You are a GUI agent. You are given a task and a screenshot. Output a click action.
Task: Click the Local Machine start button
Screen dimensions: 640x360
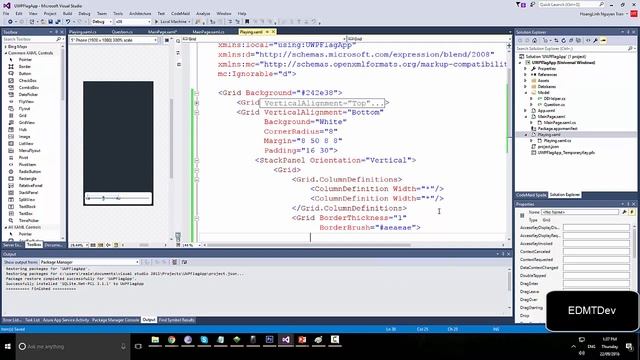pyautogui.click(x=170, y=22)
